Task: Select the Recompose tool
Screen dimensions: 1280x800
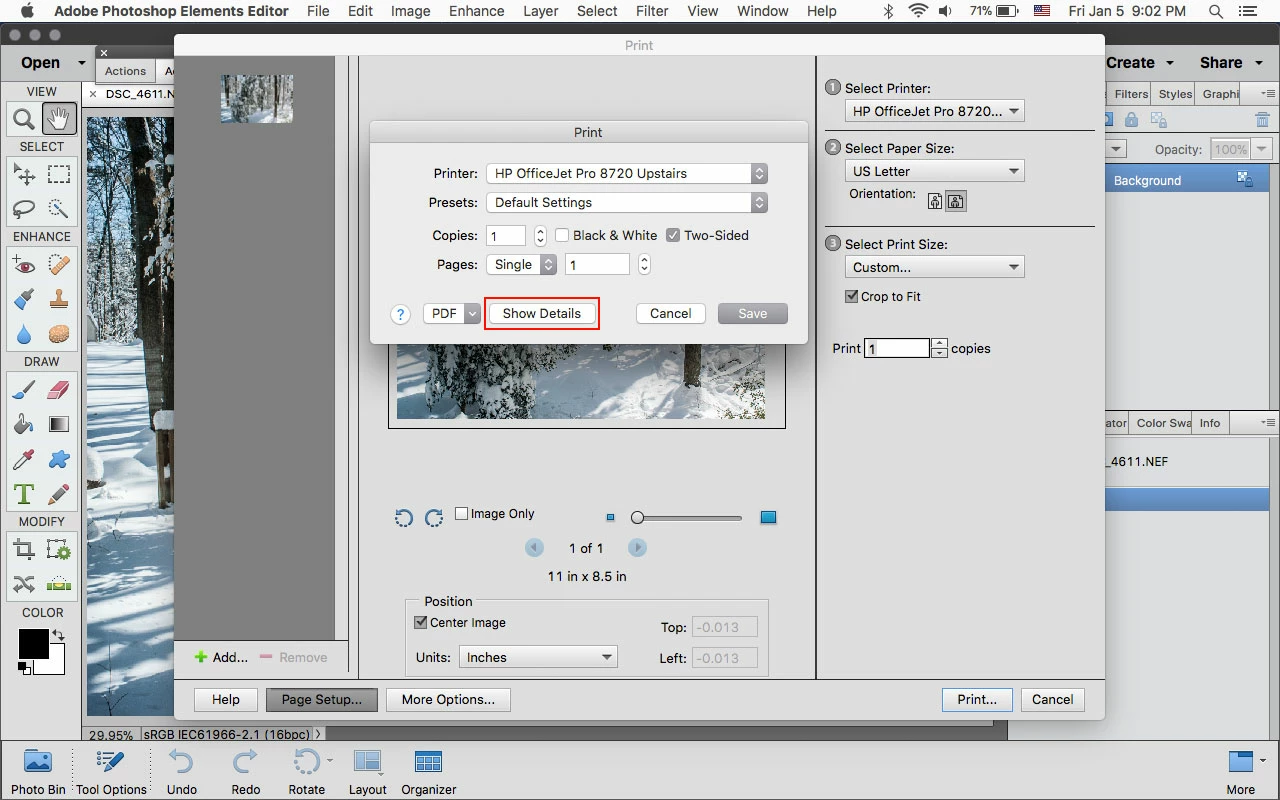Action: (x=59, y=550)
